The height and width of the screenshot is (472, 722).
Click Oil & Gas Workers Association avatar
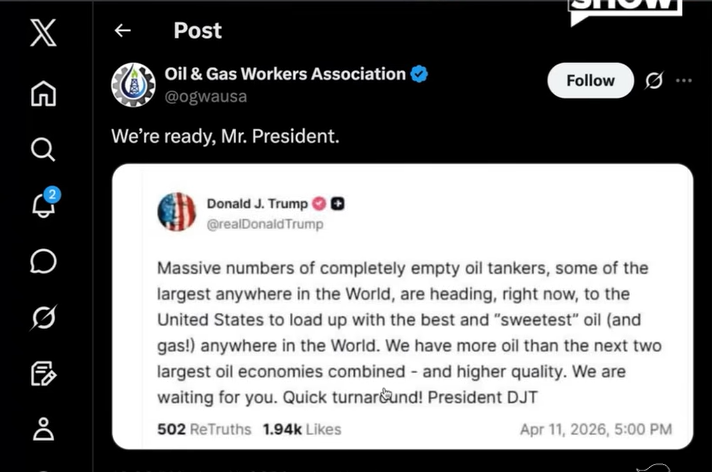(x=133, y=85)
